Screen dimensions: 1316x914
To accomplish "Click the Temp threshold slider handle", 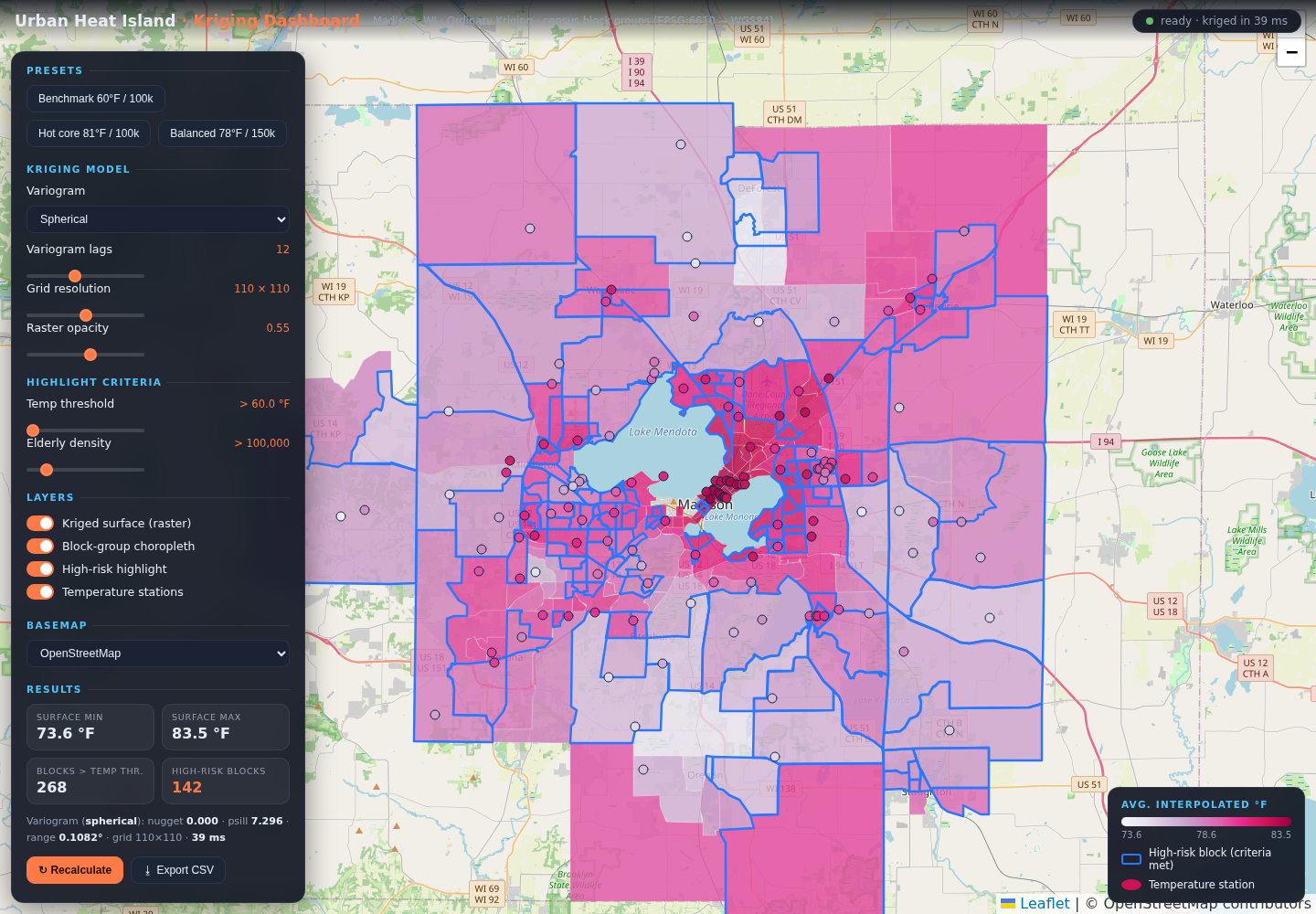I will 33,430.
